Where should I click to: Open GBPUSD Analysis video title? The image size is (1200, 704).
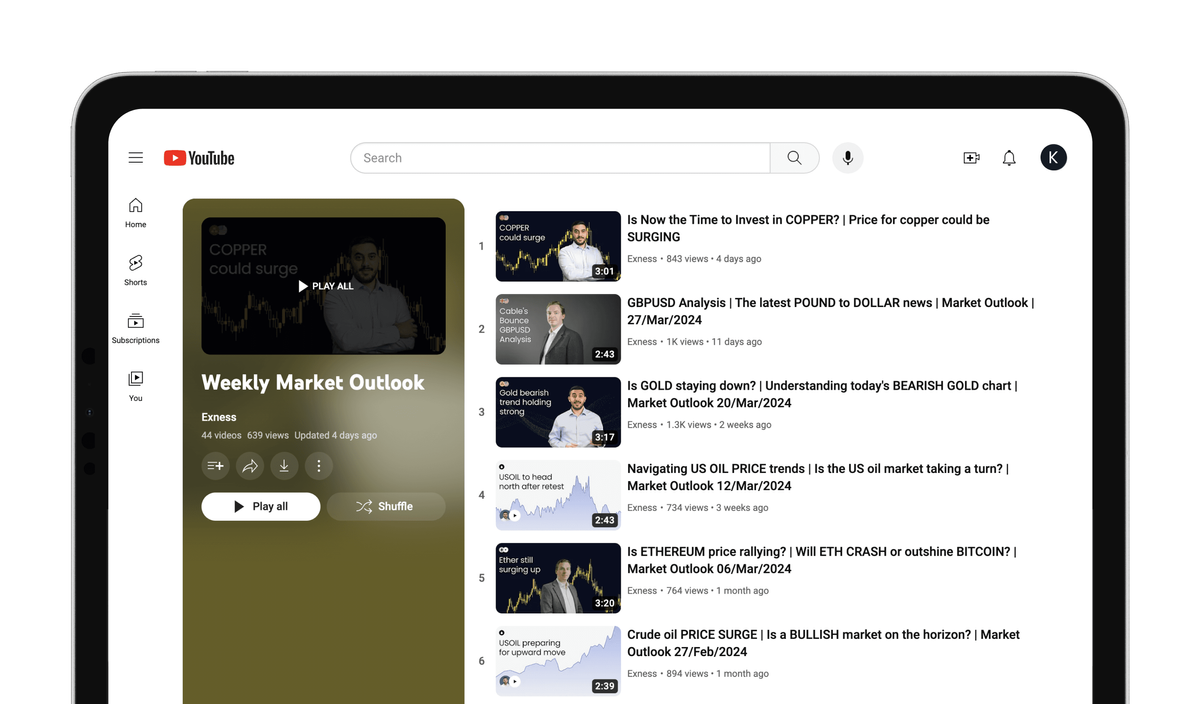830,311
